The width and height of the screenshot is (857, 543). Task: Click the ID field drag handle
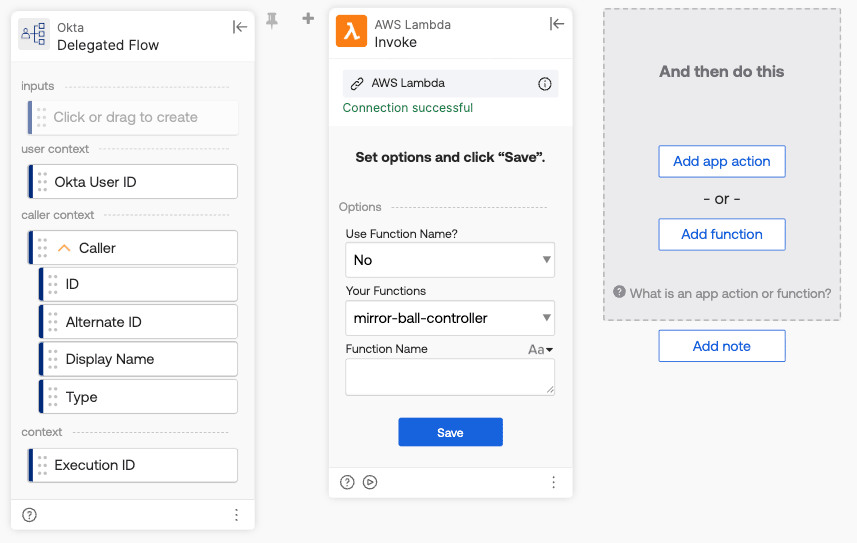(53, 284)
